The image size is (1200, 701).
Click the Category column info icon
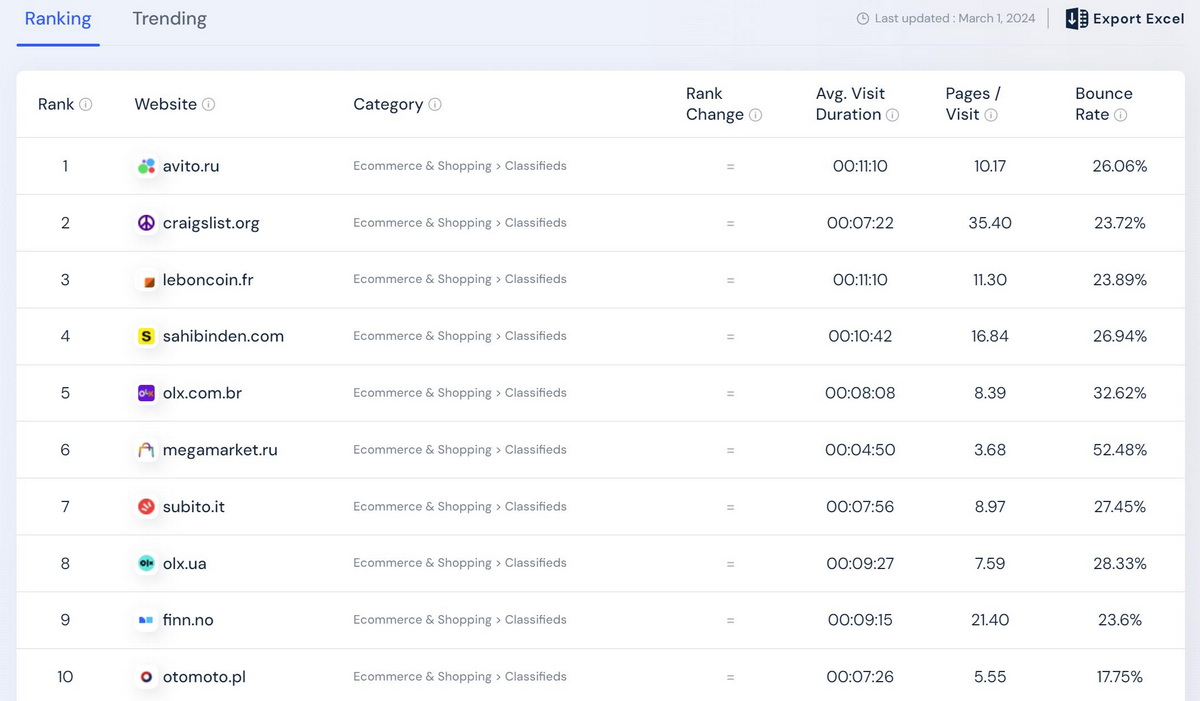pyautogui.click(x=435, y=104)
